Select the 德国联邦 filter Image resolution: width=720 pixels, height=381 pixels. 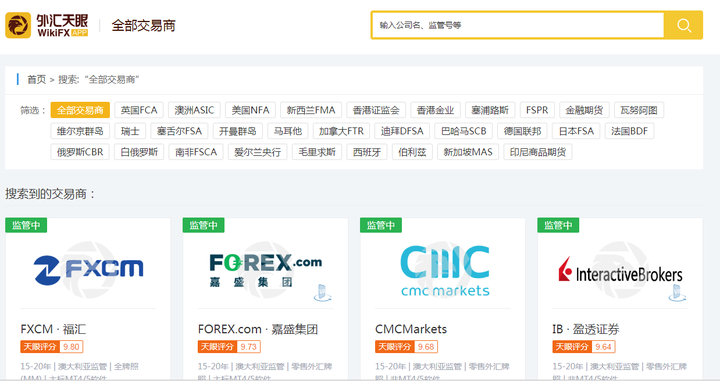tap(522, 131)
